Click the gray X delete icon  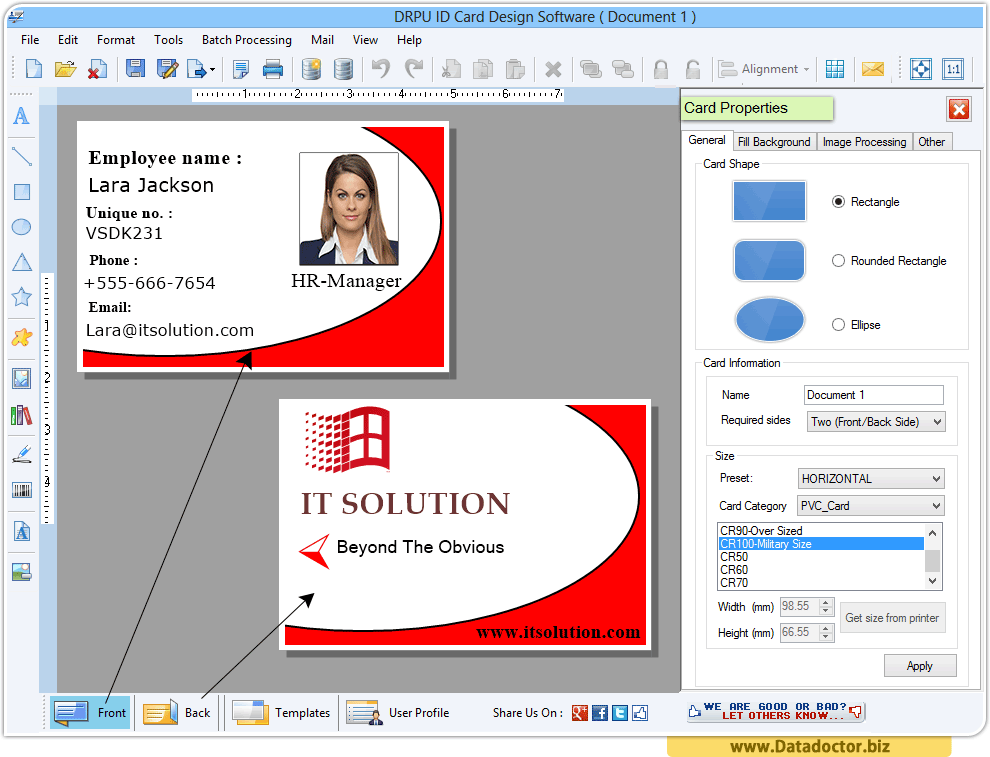[553, 69]
